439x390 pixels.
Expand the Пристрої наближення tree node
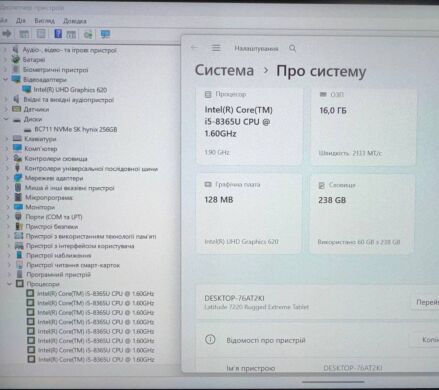[x=9, y=255]
